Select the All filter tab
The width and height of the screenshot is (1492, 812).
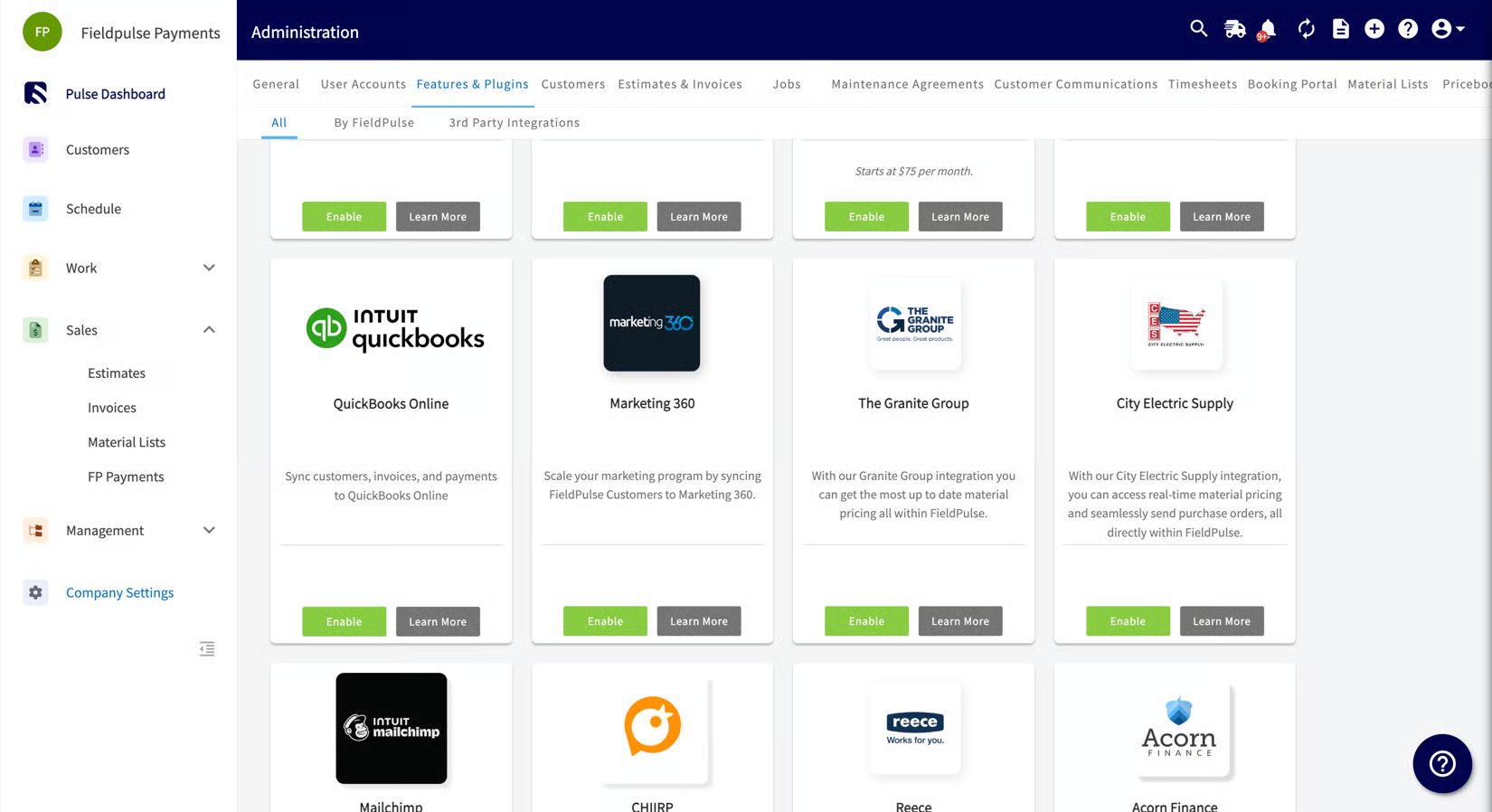(x=279, y=123)
